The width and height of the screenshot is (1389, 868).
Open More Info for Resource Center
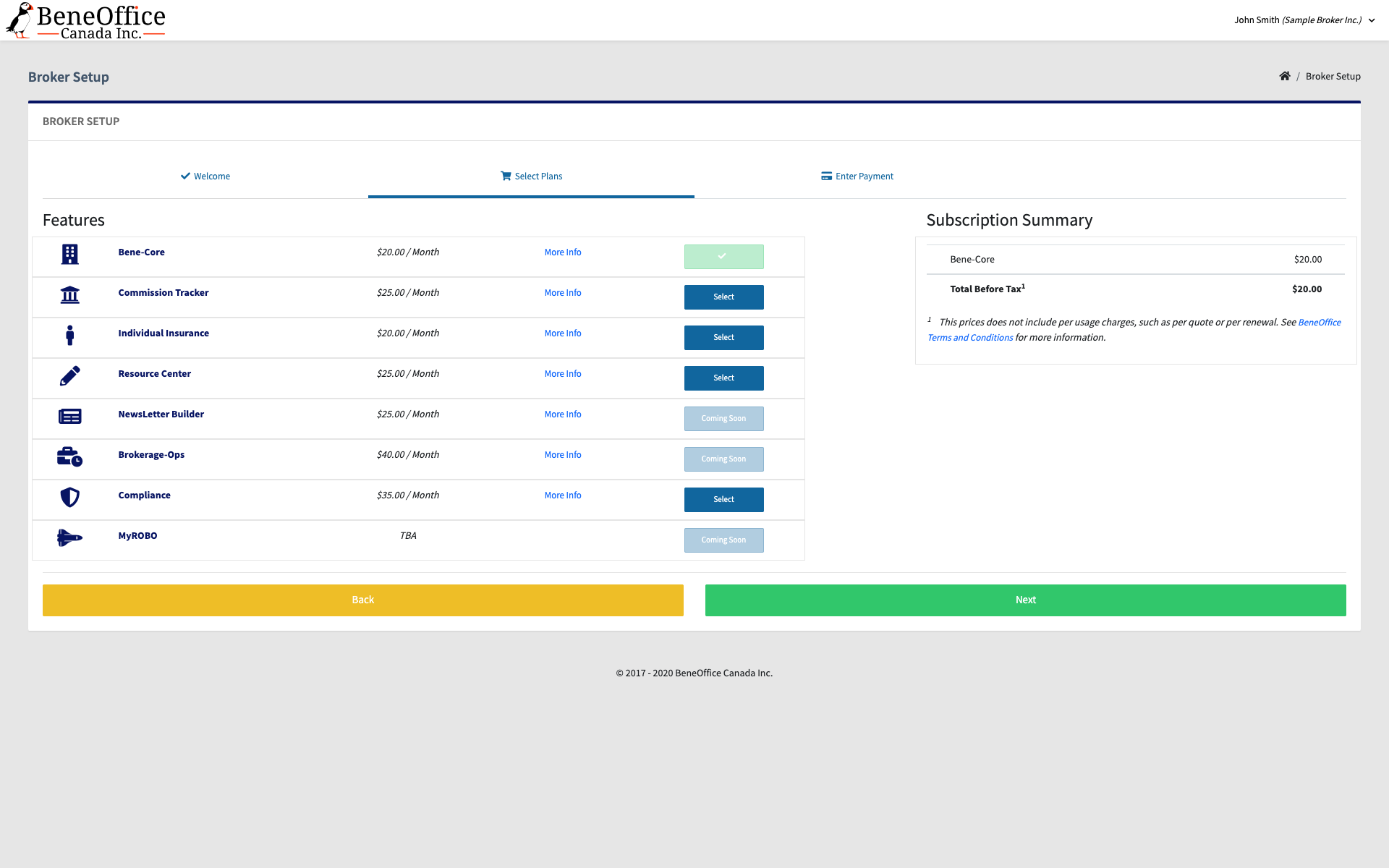pos(562,374)
